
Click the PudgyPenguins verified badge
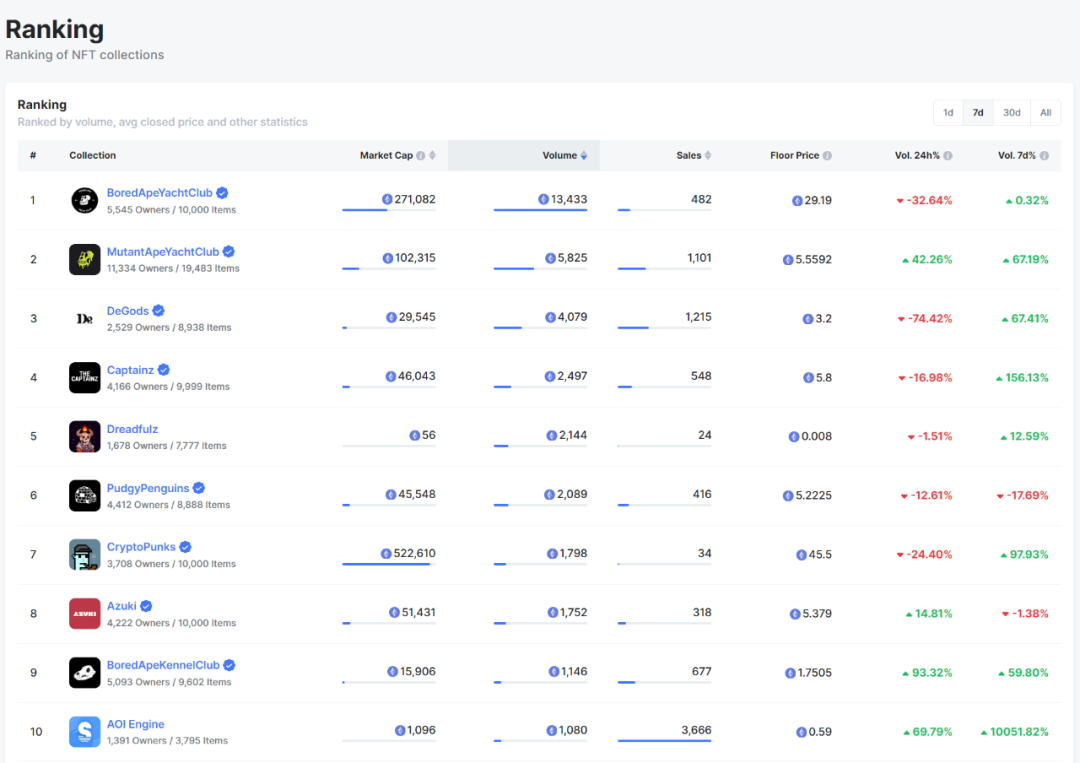[x=198, y=488]
